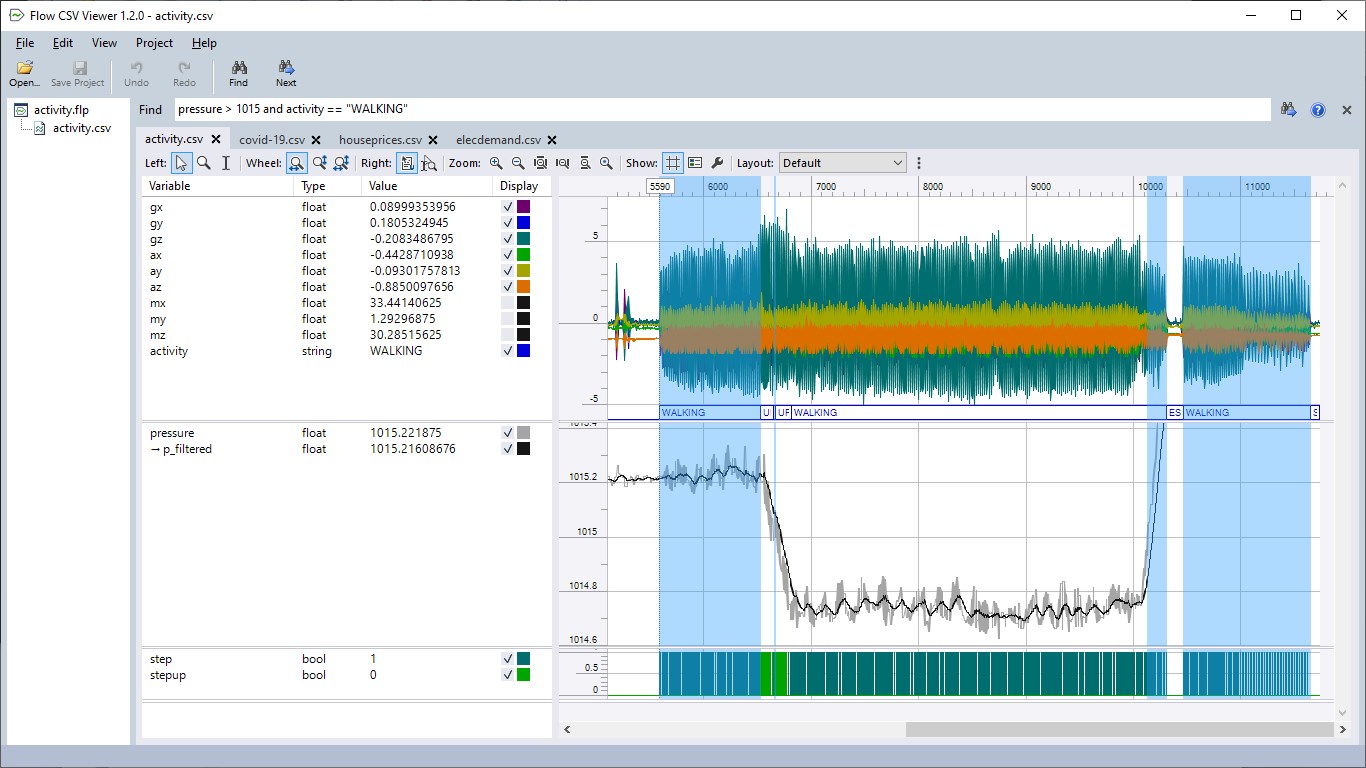The image size is (1366, 768).
Task: Choose the third Wheel mode icon
Action: coord(341,163)
